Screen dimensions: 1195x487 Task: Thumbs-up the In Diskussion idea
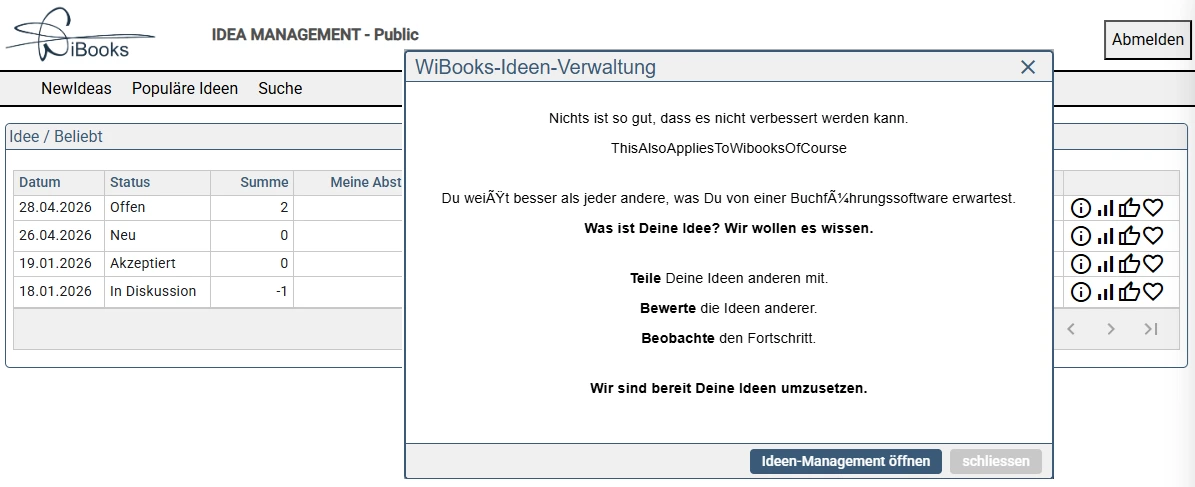tap(1129, 291)
